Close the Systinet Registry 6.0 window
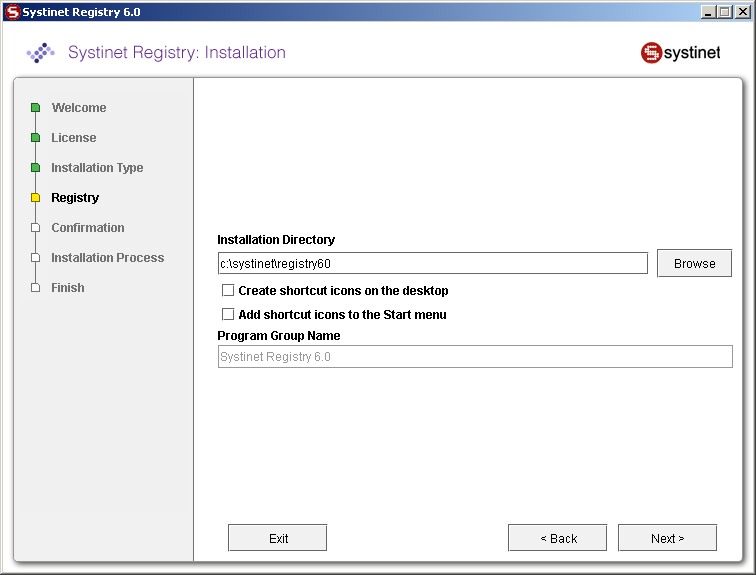This screenshot has height=575, width=756. (x=742, y=12)
